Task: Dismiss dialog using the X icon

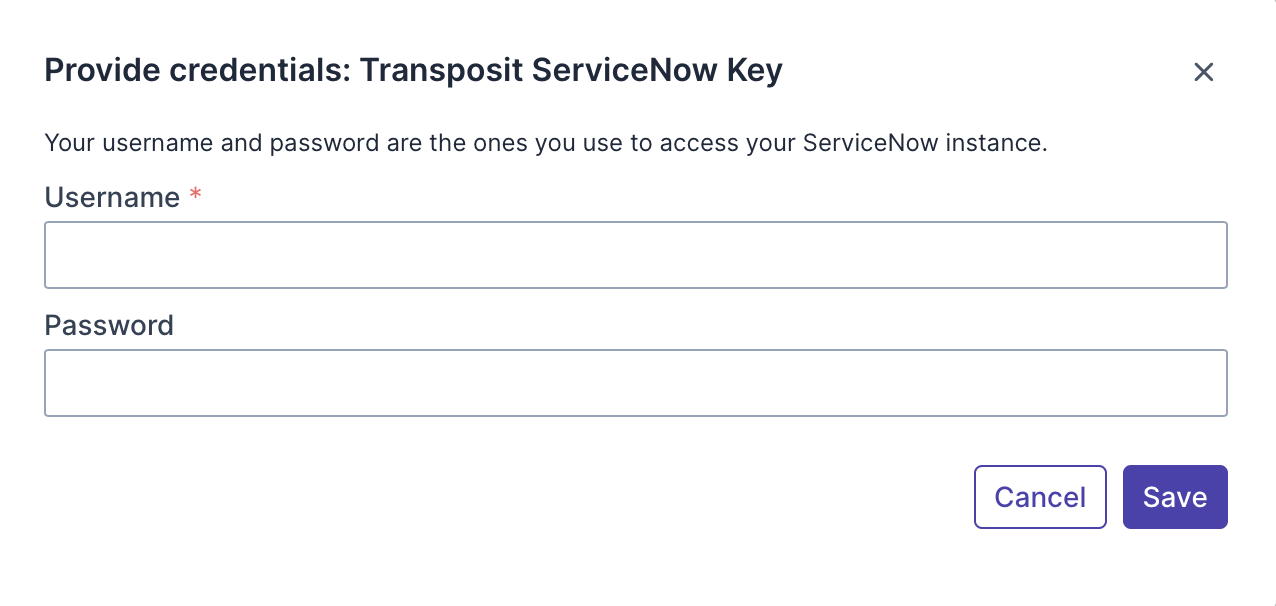Action: point(1203,72)
